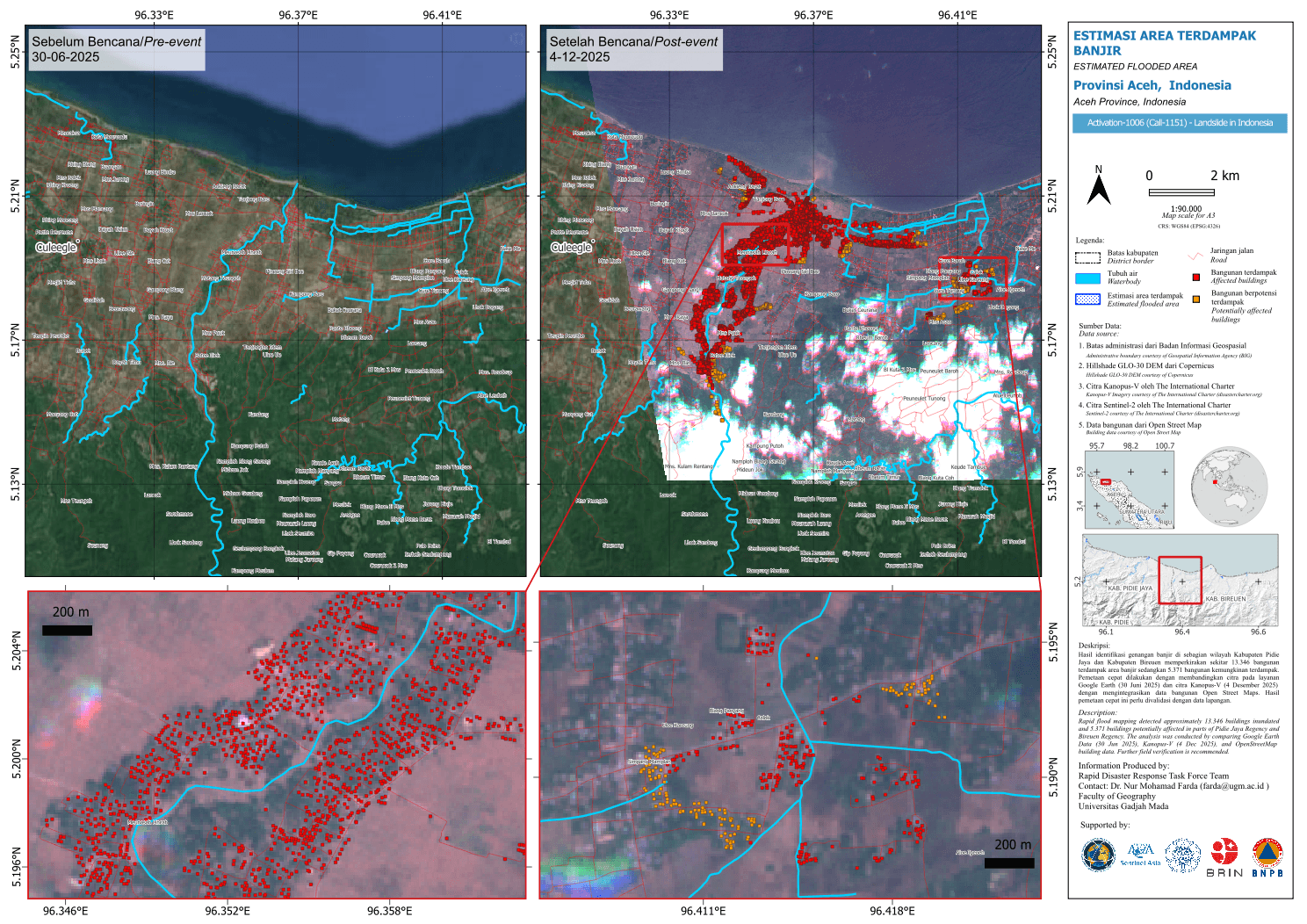Click the red Affected buildings legend square

1195,277
